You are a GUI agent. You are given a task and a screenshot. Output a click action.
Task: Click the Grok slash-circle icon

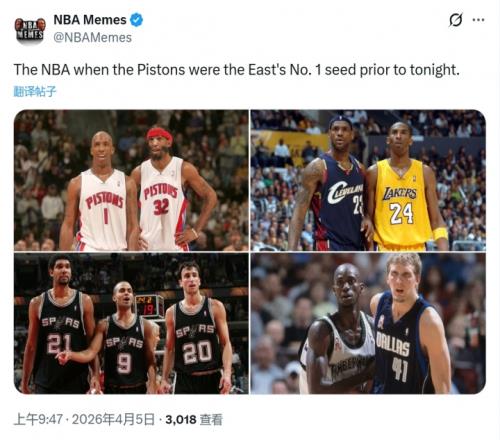click(455, 20)
